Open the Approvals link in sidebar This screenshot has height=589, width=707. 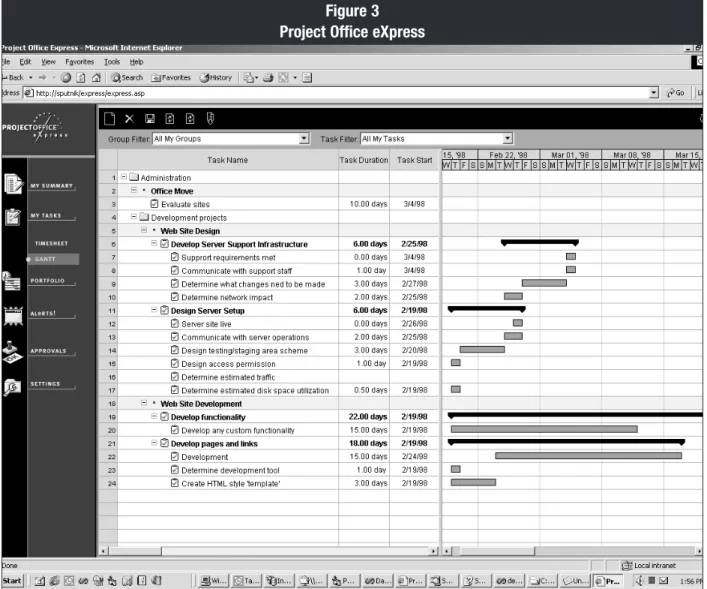click(x=48, y=351)
